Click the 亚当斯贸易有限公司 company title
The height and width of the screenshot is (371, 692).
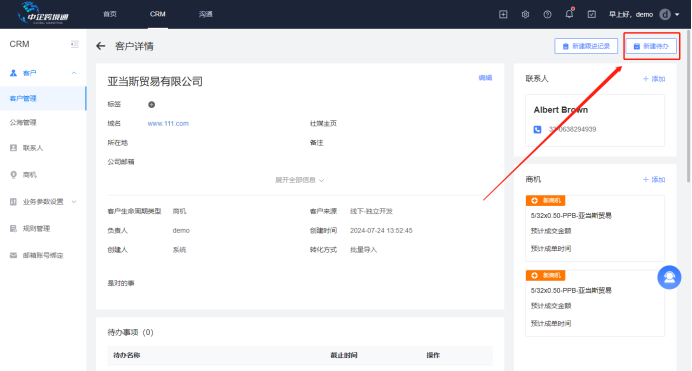(x=155, y=82)
